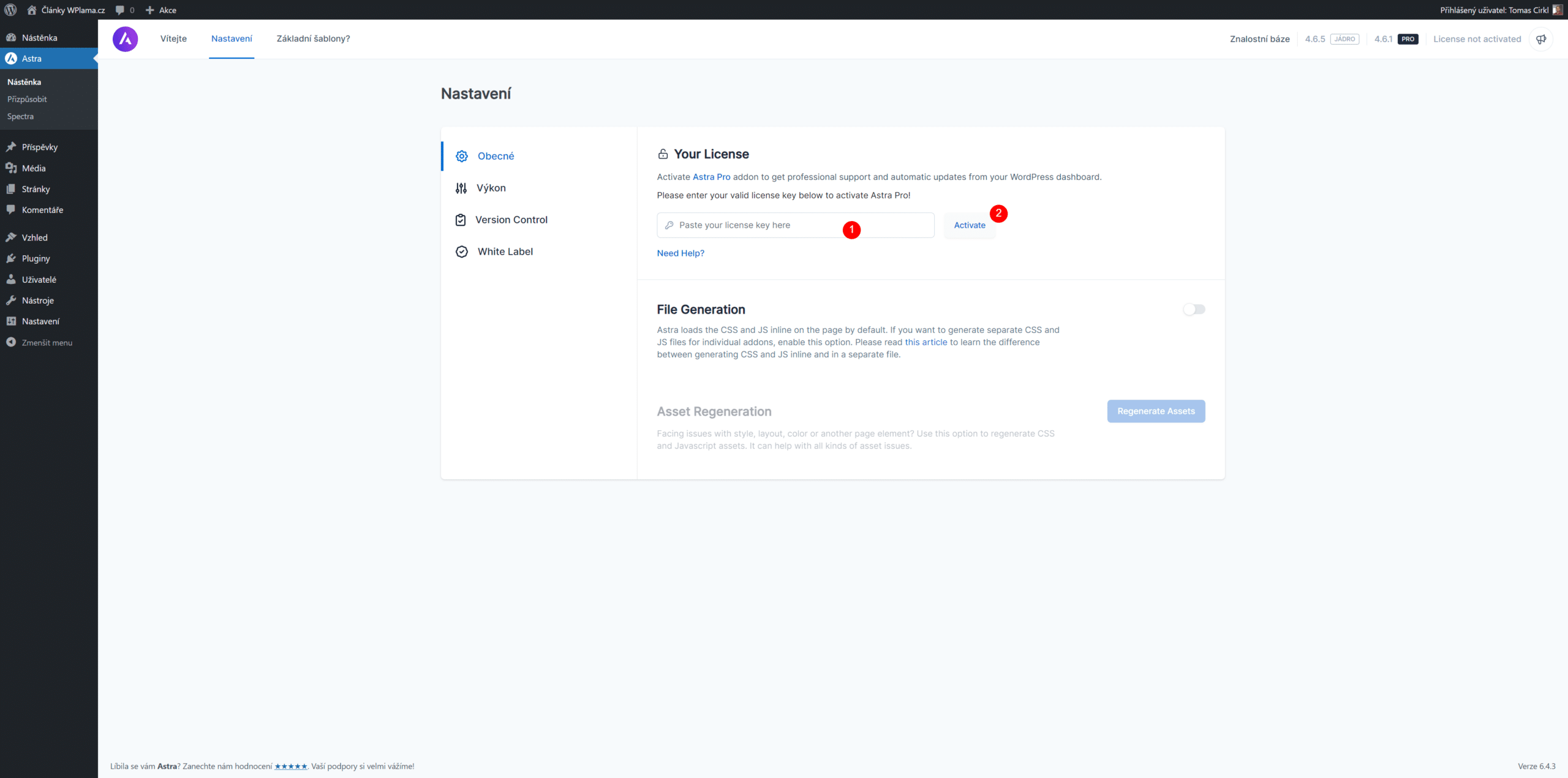1568x778 pixels.
Task: Click the user avatar in admin bar
Action: click(1557, 10)
